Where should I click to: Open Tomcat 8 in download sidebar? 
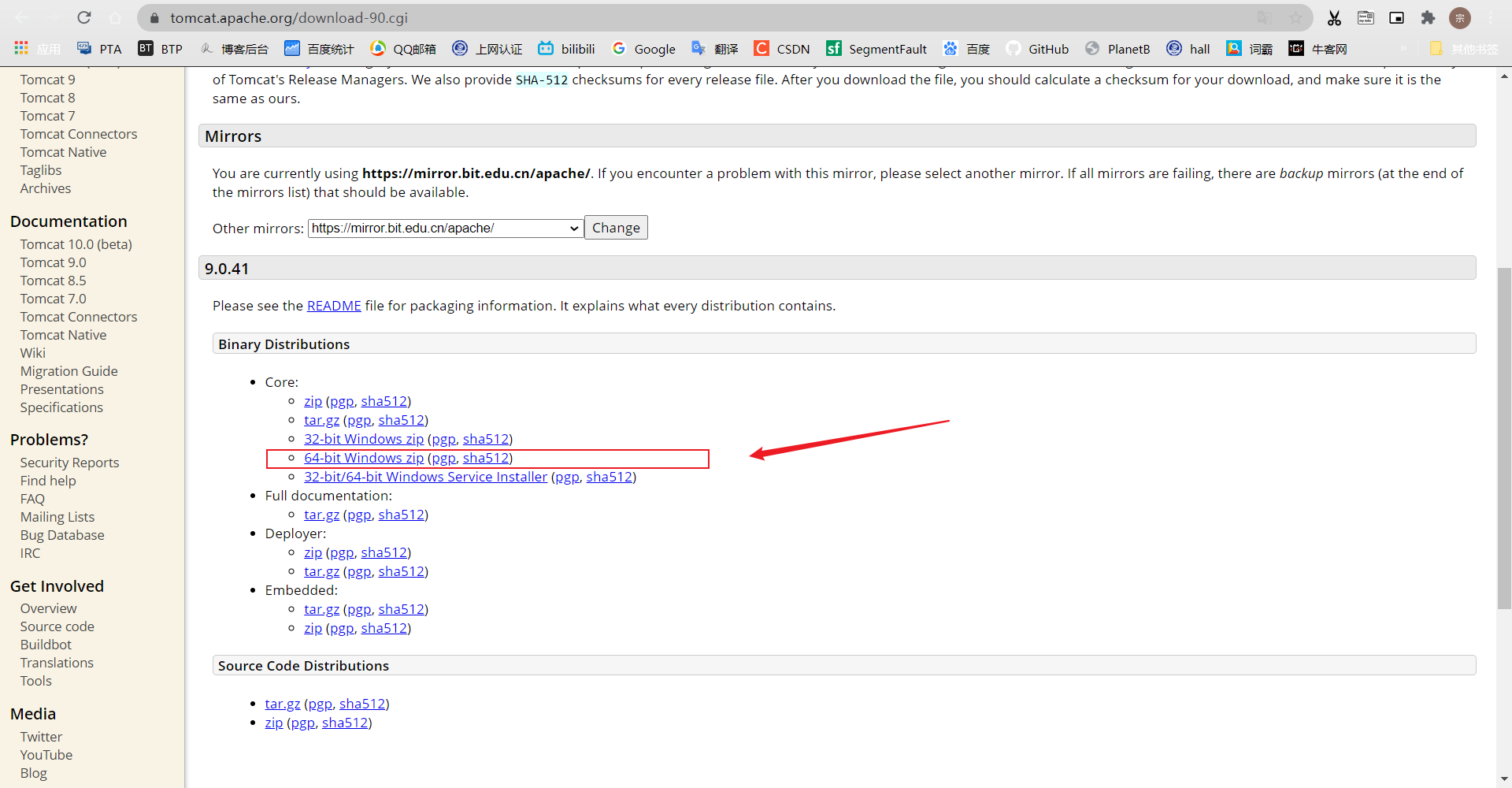point(48,98)
